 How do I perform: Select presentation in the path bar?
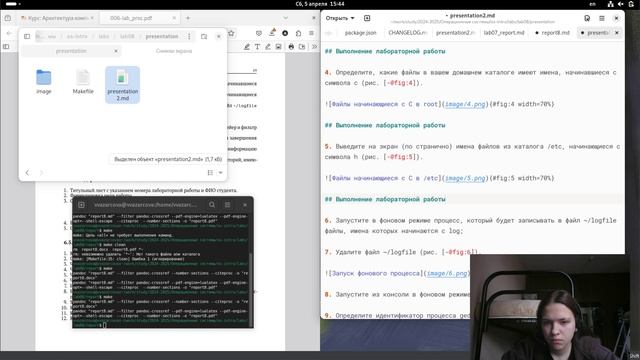162,36
